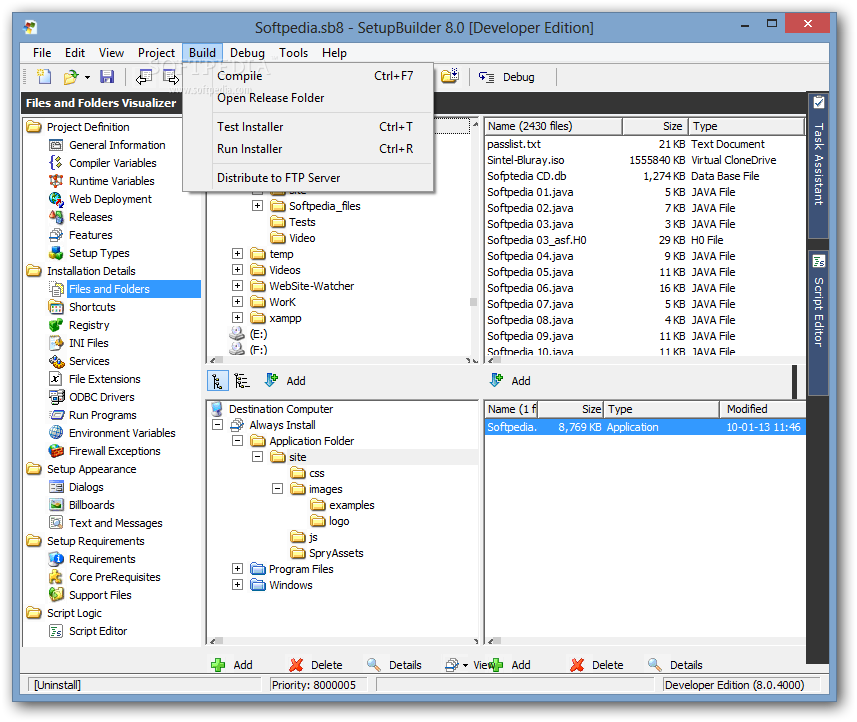Click the Setup Types icon

56,253
